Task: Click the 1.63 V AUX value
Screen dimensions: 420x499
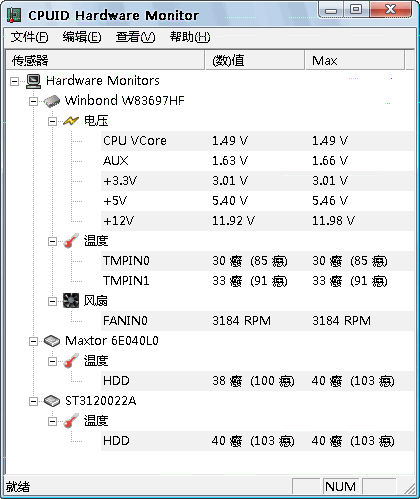Action: [x=230, y=161]
